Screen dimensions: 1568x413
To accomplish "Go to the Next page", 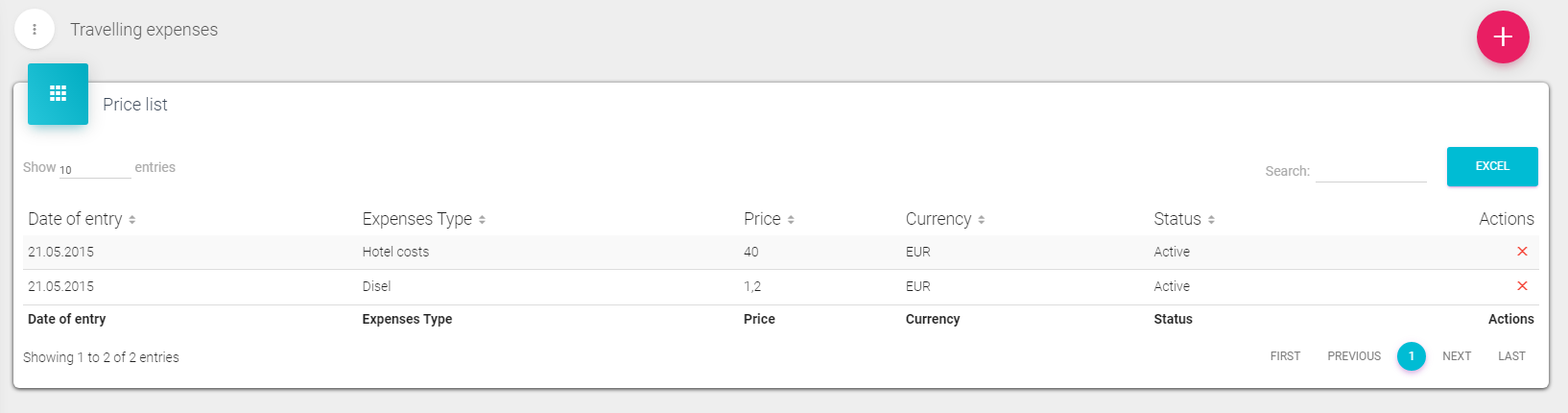I will [x=1456, y=356].
